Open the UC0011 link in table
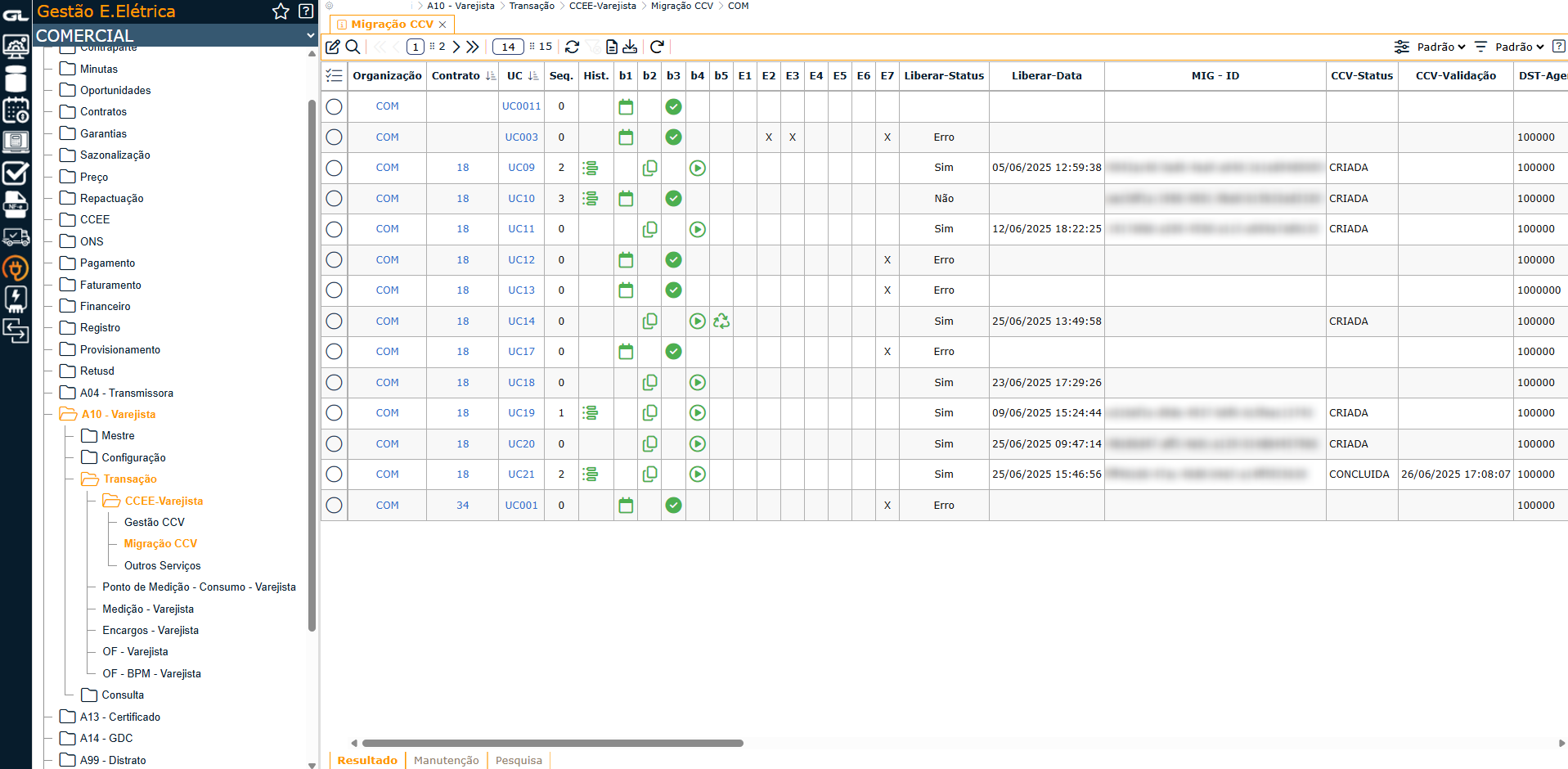This screenshot has width=1568, height=769. 521,106
